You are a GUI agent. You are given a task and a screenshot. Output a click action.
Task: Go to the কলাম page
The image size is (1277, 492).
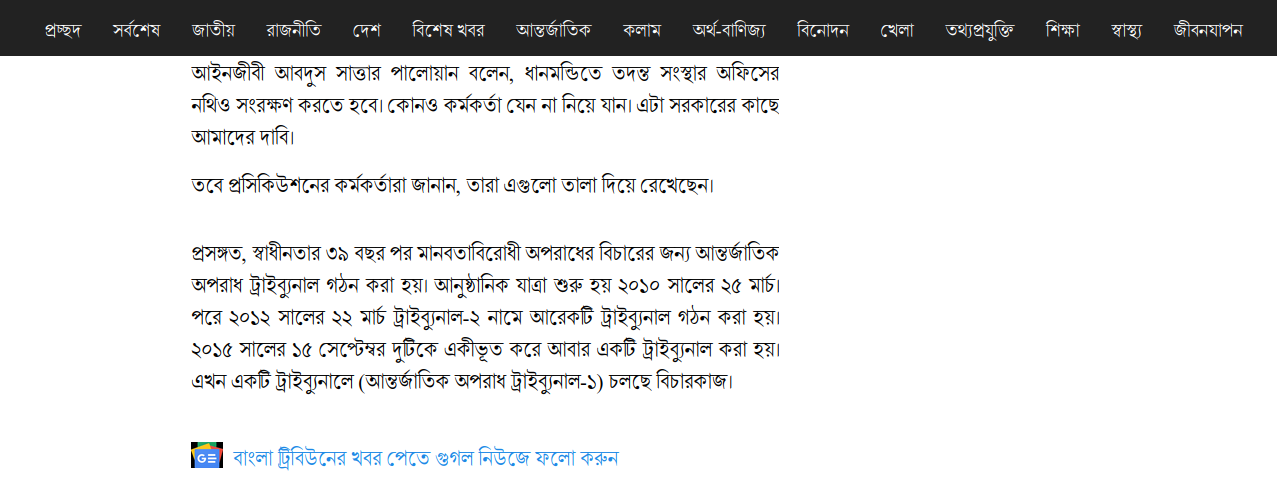click(641, 29)
